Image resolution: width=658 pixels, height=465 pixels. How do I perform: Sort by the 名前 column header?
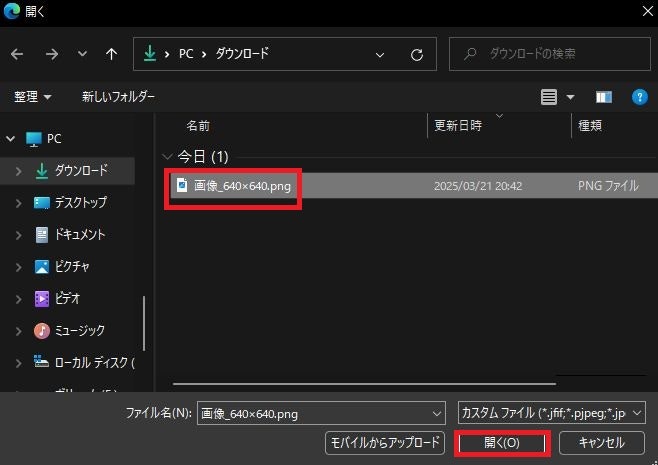tap(198, 125)
